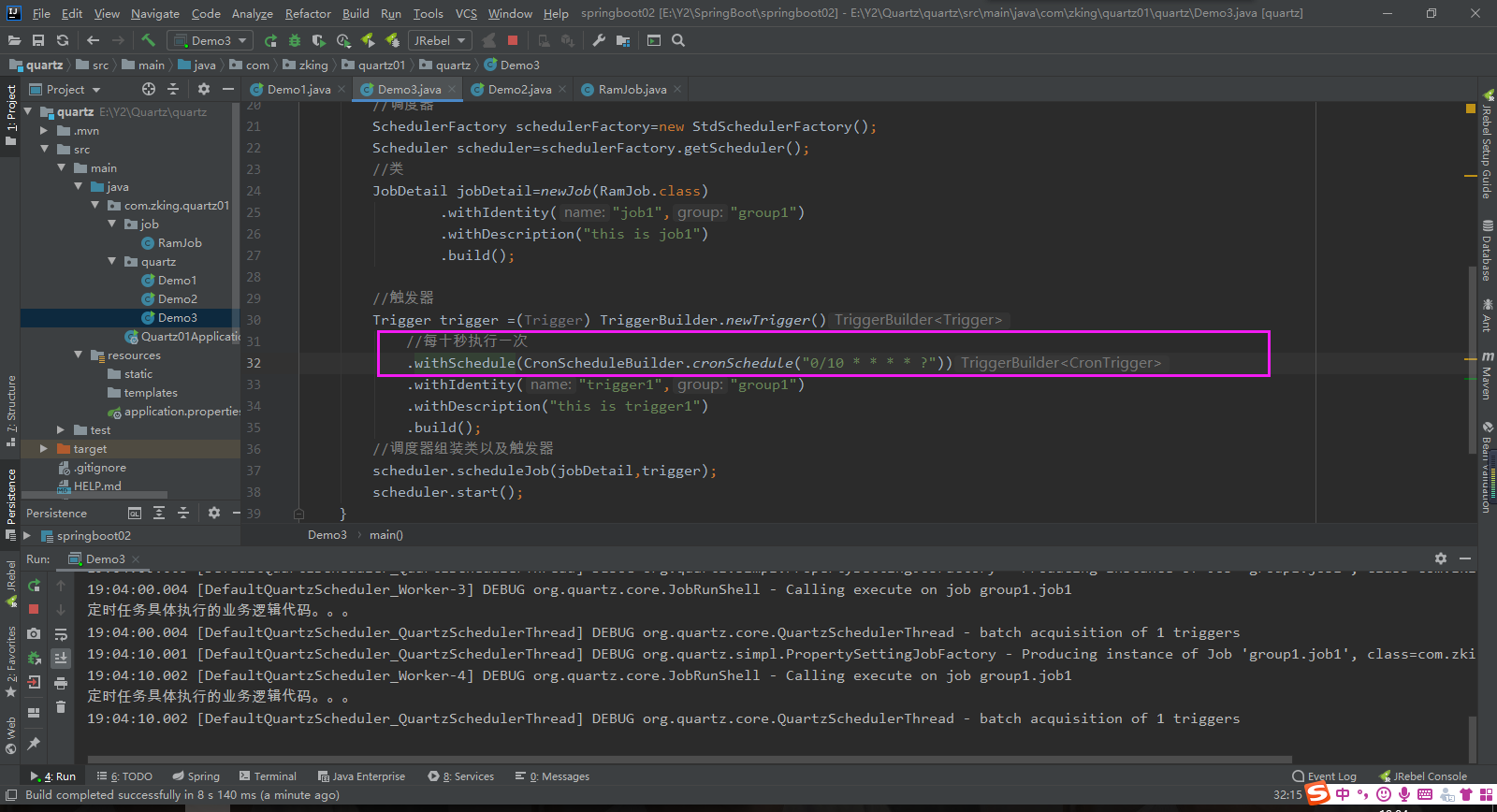
Task: Collapse the job package node
Action: point(111,224)
